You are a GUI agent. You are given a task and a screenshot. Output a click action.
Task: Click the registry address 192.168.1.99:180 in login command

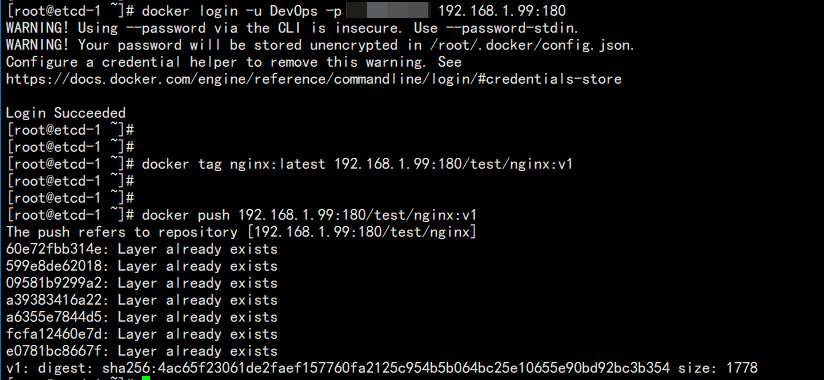[x=502, y=10]
